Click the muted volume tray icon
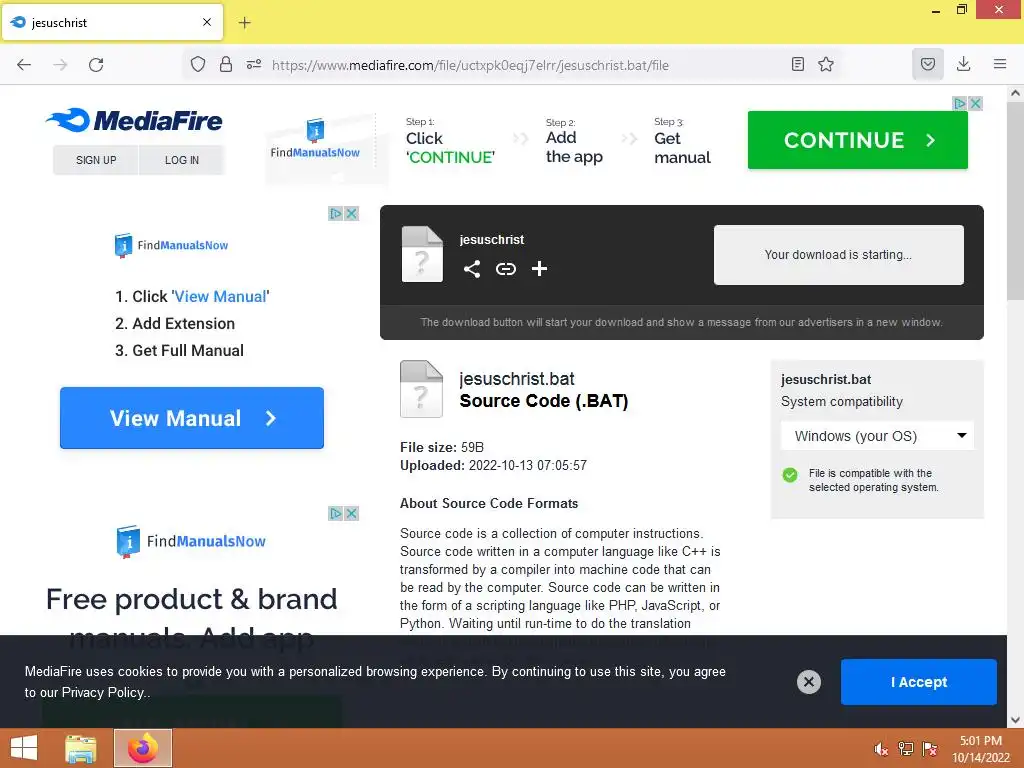This screenshot has height=768, width=1024. pyautogui.click(x=881, y=749)
